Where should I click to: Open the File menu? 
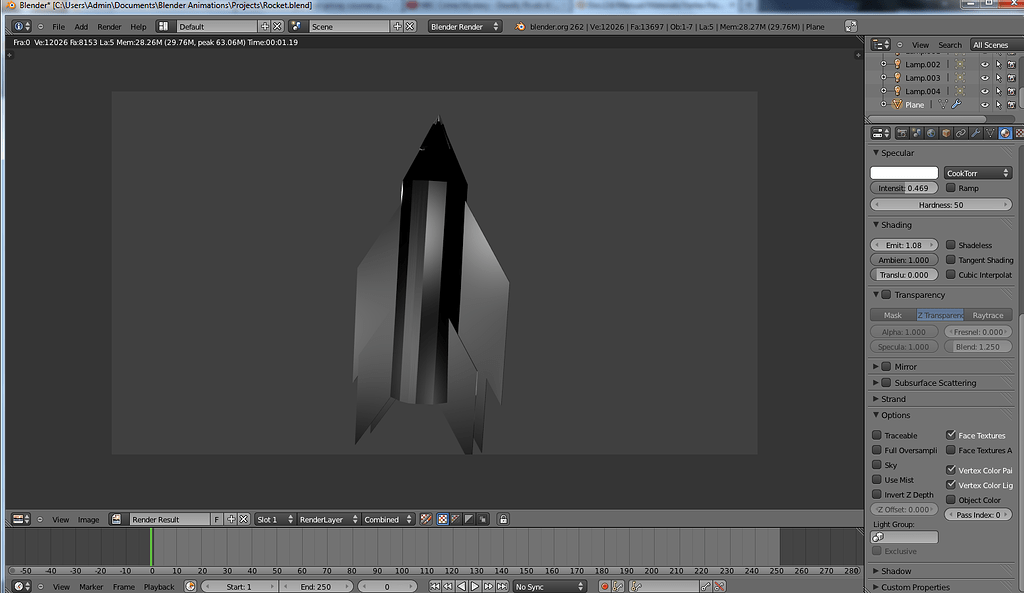coord(58,27)
